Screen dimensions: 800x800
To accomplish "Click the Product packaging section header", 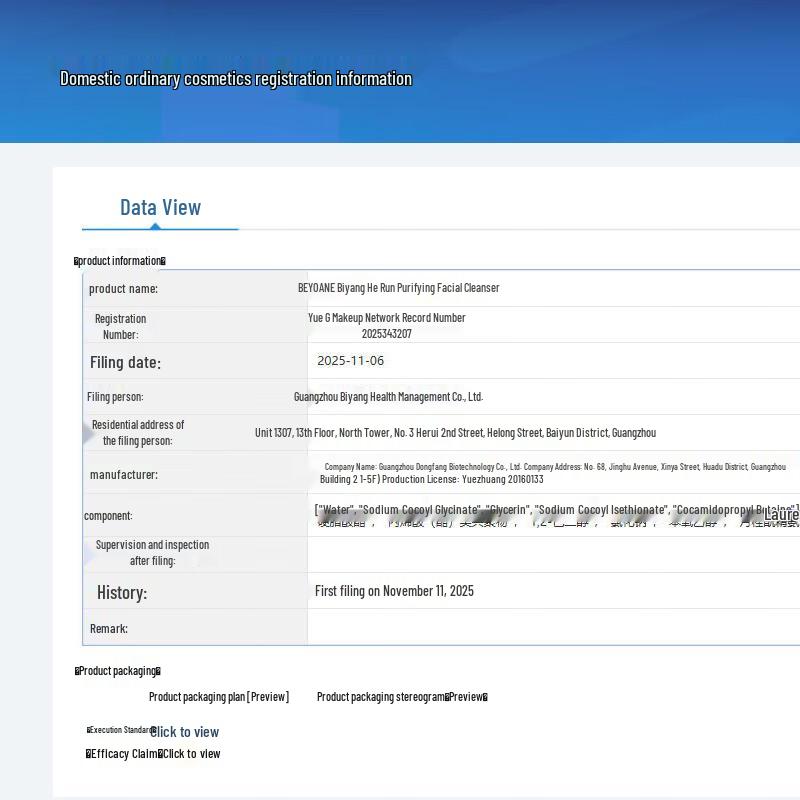I will (118, 671).
